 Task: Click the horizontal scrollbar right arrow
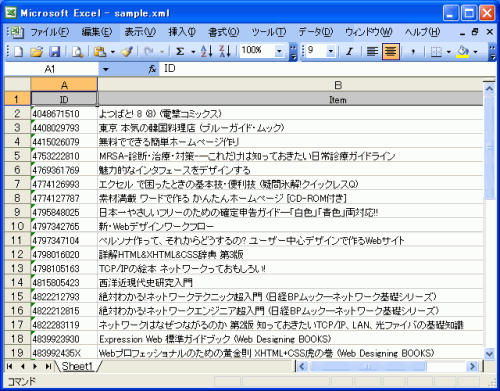(472, 366)
